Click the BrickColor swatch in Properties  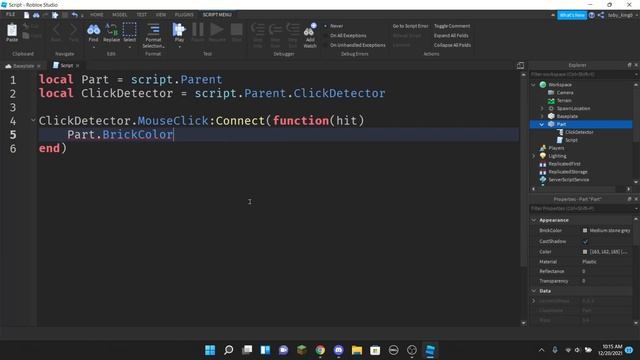(585, 231)
